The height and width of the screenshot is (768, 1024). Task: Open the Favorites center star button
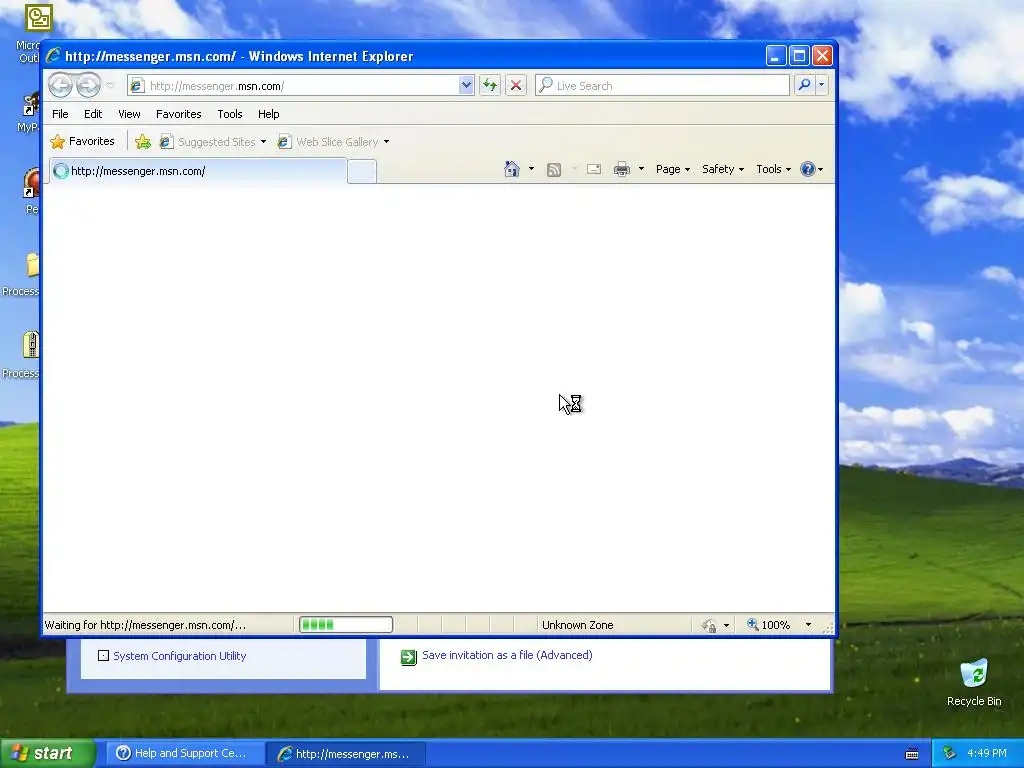pyautogui.click(x=82, y=141)
